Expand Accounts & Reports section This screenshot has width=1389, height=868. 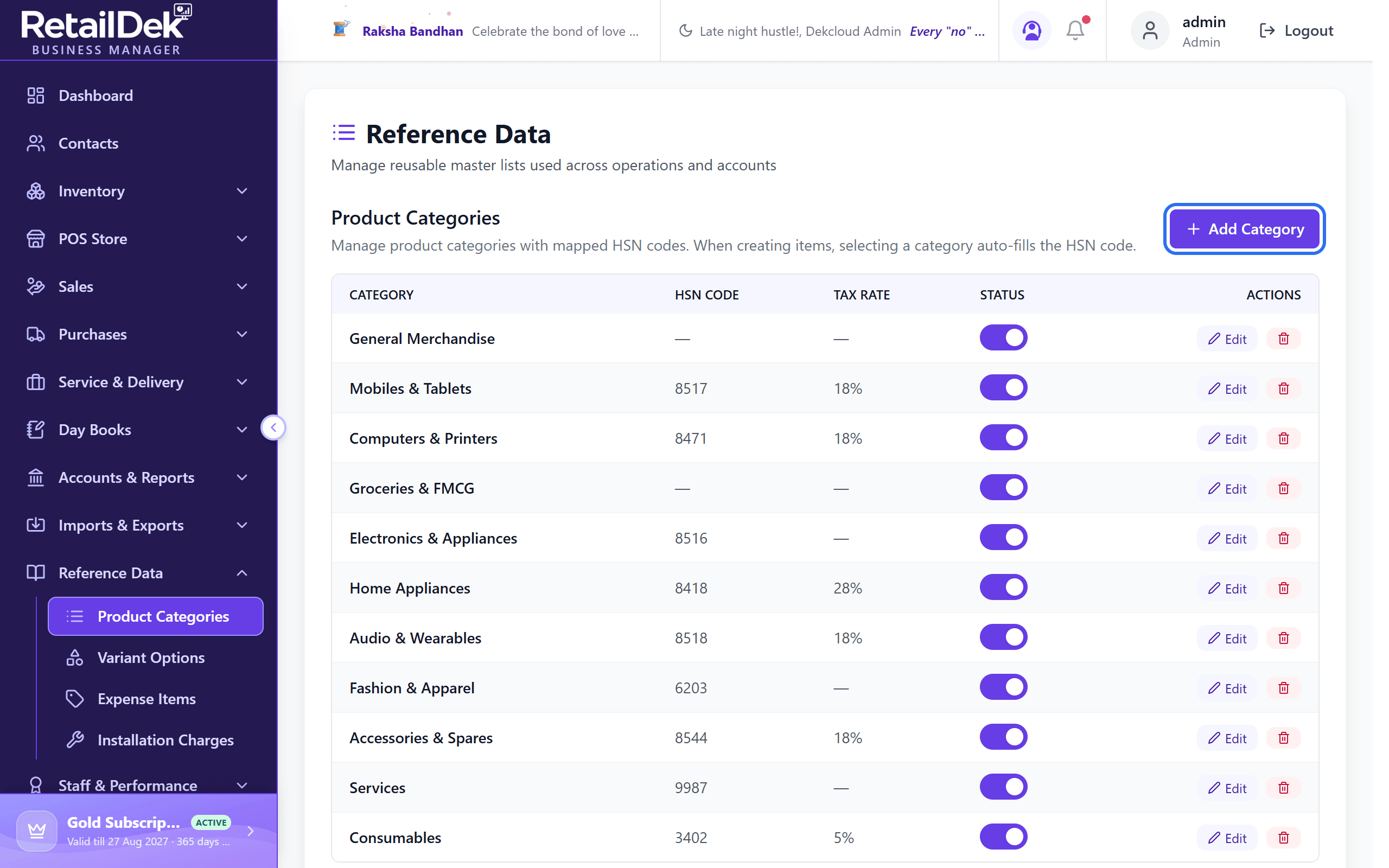(138, 477)
